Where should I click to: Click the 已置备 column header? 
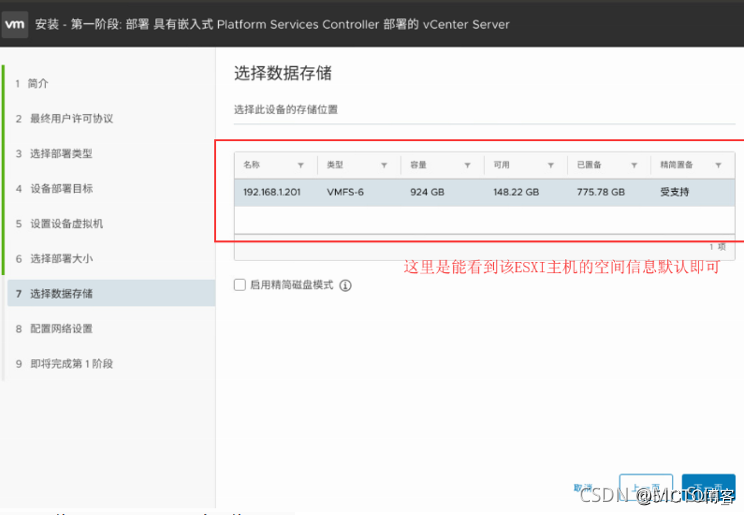(589, 165)
